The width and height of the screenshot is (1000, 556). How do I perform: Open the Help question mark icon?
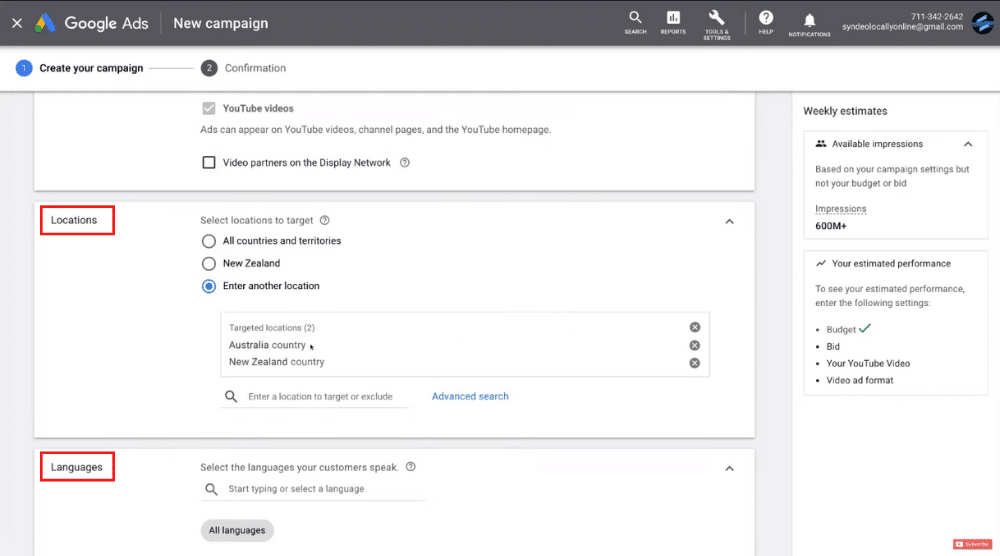(766, 22)
